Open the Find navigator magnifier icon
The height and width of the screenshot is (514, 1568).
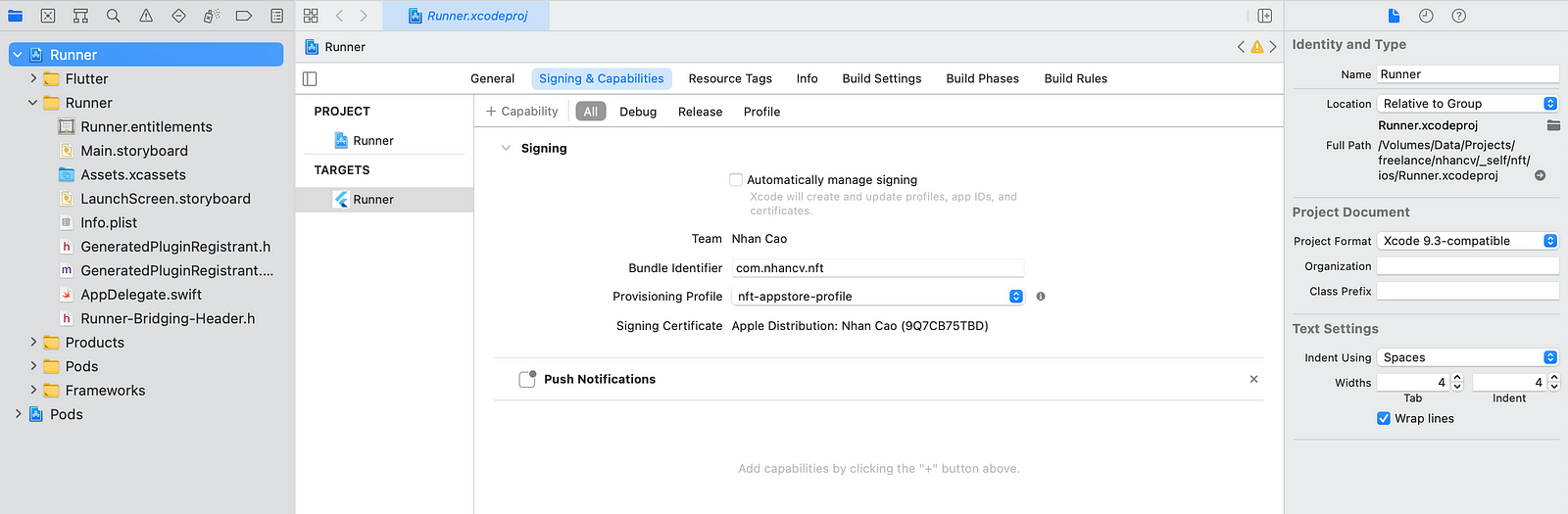113,16
